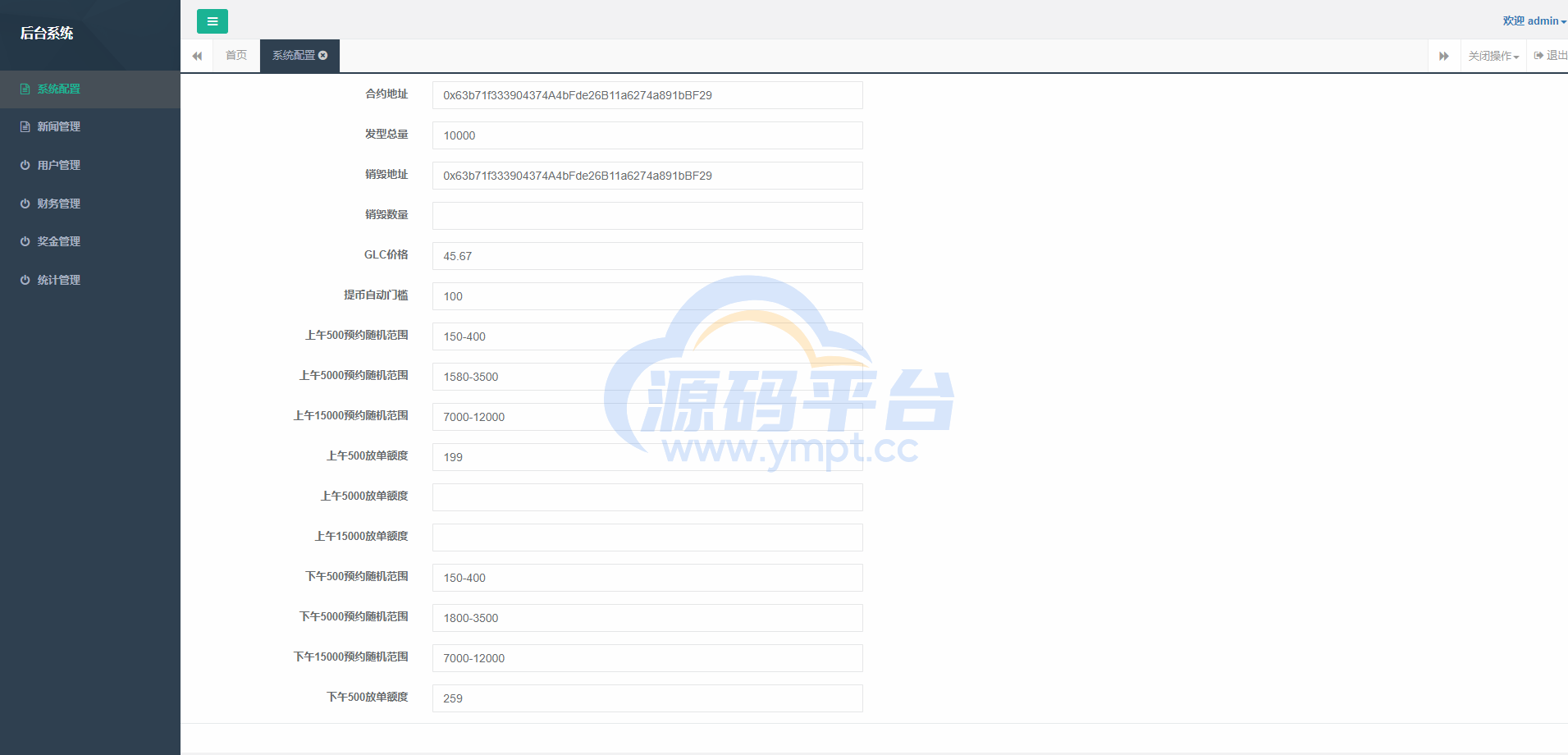Image resolution: width=1568 pixels, height=755 pixels.
Task: Click the 销毁数量 label text
Action: pyautogui.click(x=386, y=215)
